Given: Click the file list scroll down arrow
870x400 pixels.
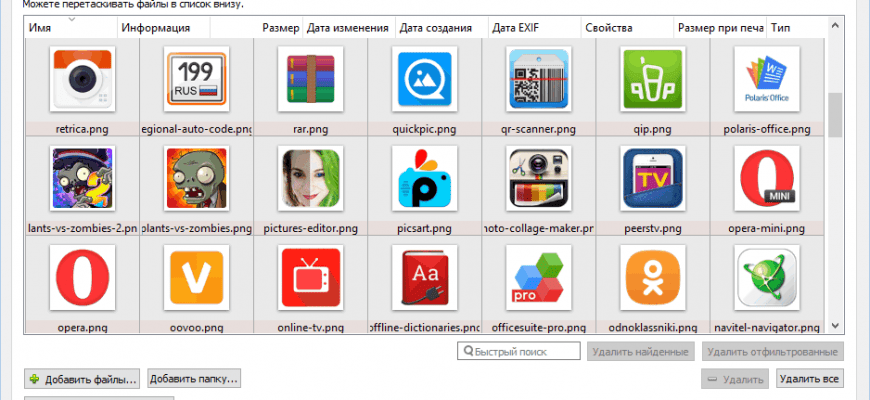Looking at the screenshot, I should (x=835, y=326).
